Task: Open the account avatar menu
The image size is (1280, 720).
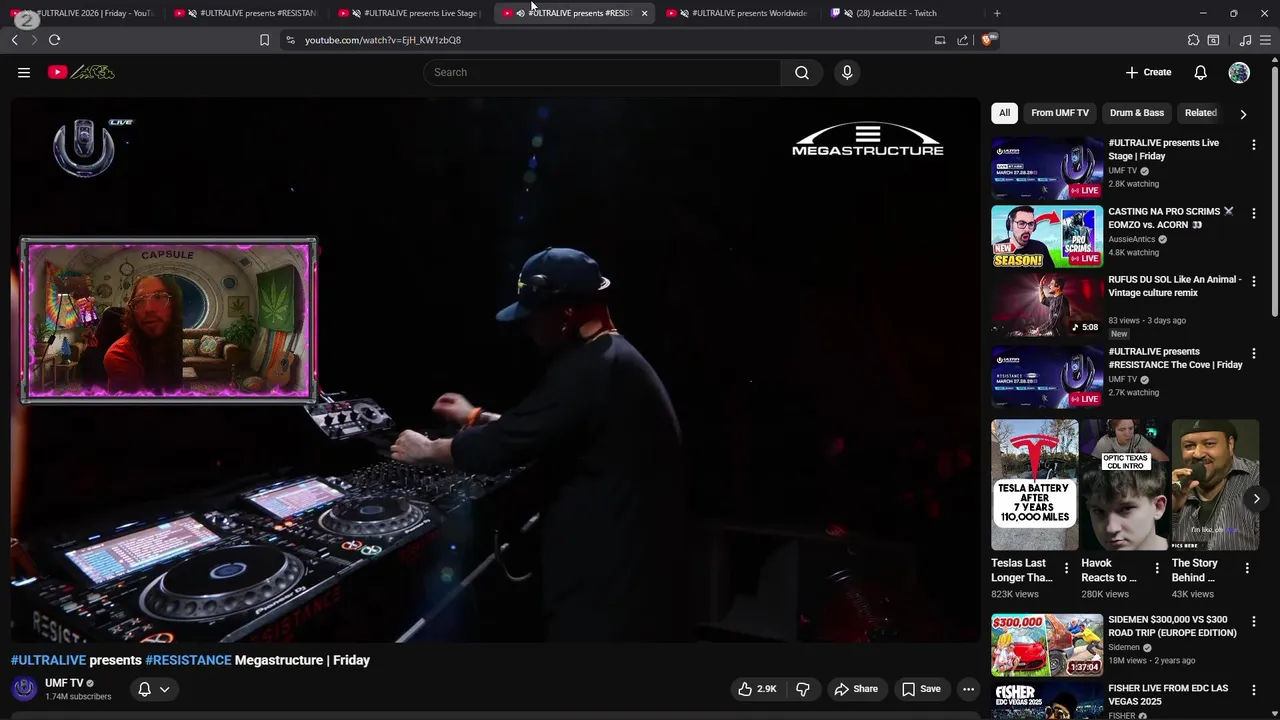Action: tap(1239, 72)
